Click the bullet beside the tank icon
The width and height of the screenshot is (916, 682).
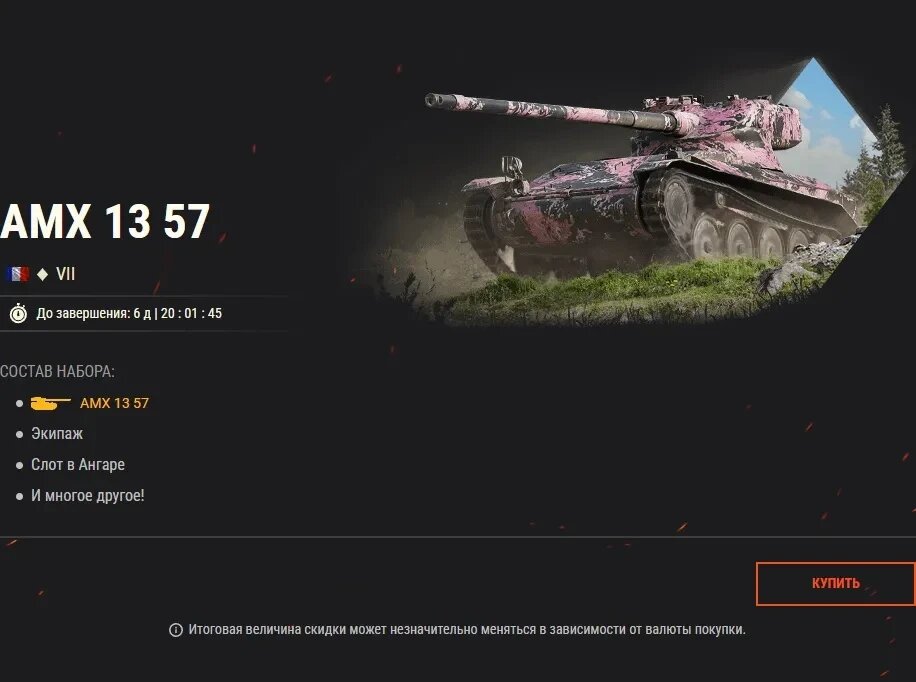click(19, 403)
